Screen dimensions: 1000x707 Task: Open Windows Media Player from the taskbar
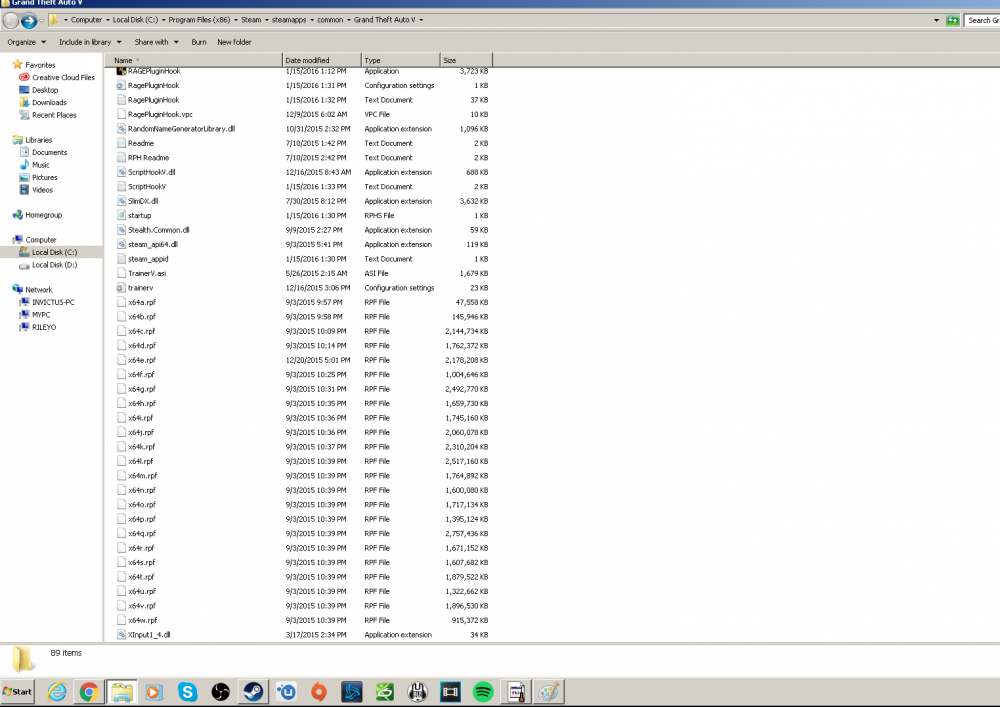pyautogui.click(x=154, y=692)
